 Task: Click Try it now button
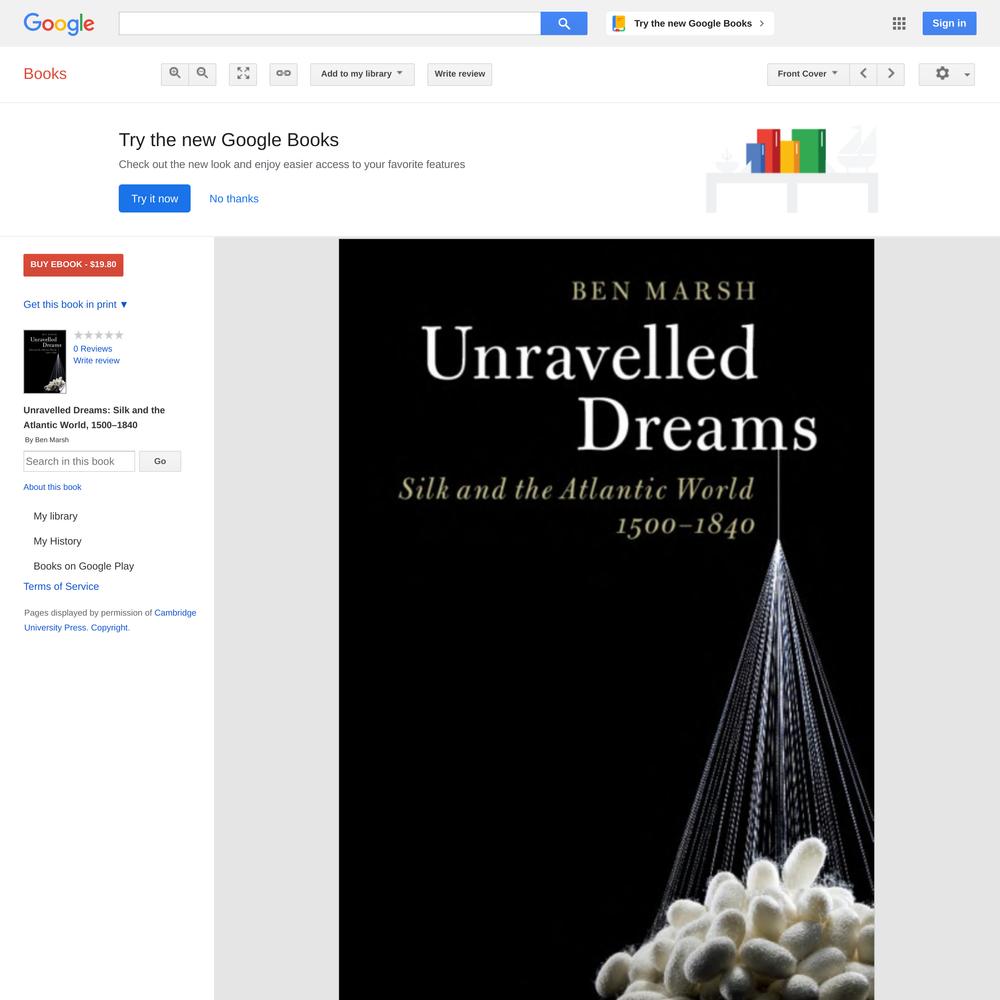pos(154,198)
